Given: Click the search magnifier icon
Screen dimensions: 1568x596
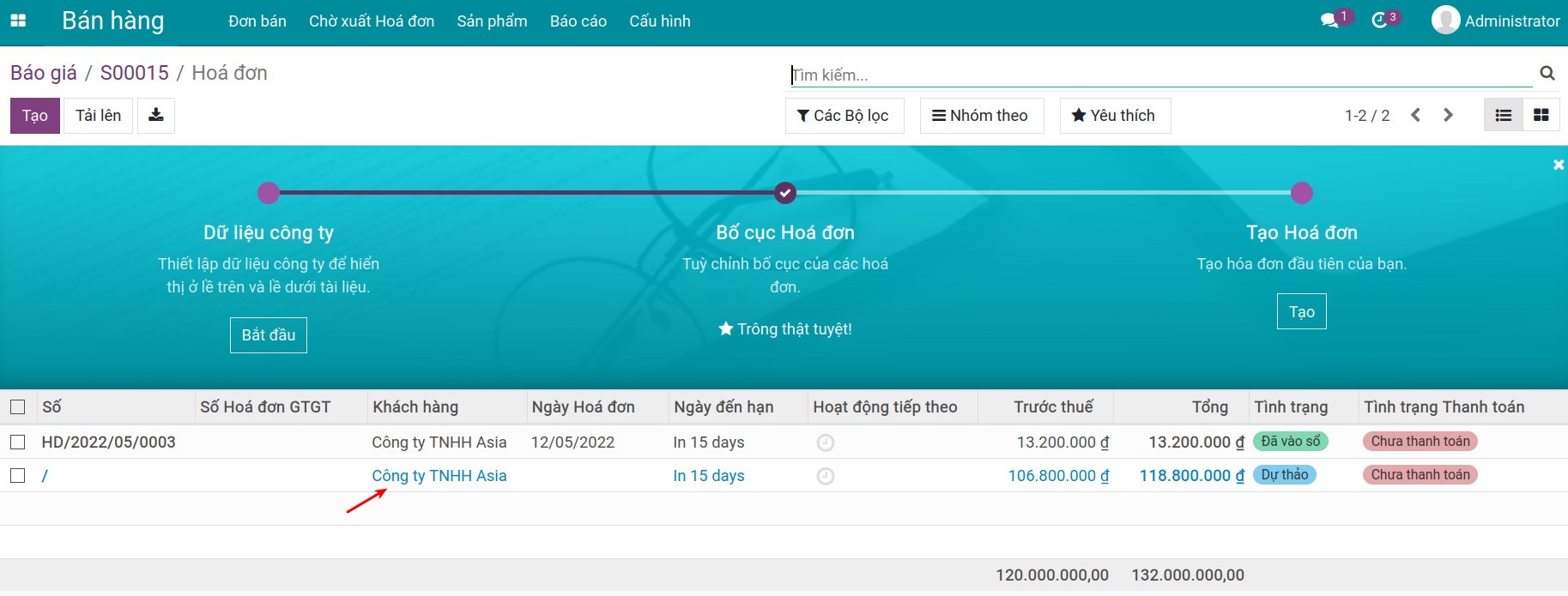Looking at the screenshot, I should coord(1547,74).
